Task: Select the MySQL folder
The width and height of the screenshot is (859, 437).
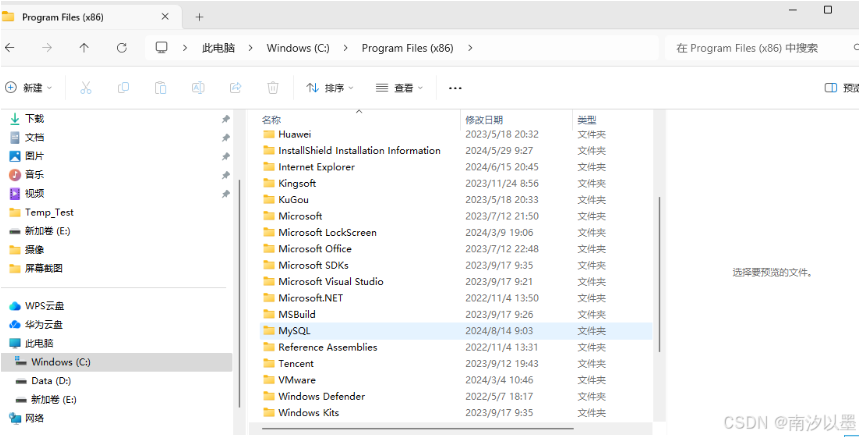Action: click(x=295, y=331)
